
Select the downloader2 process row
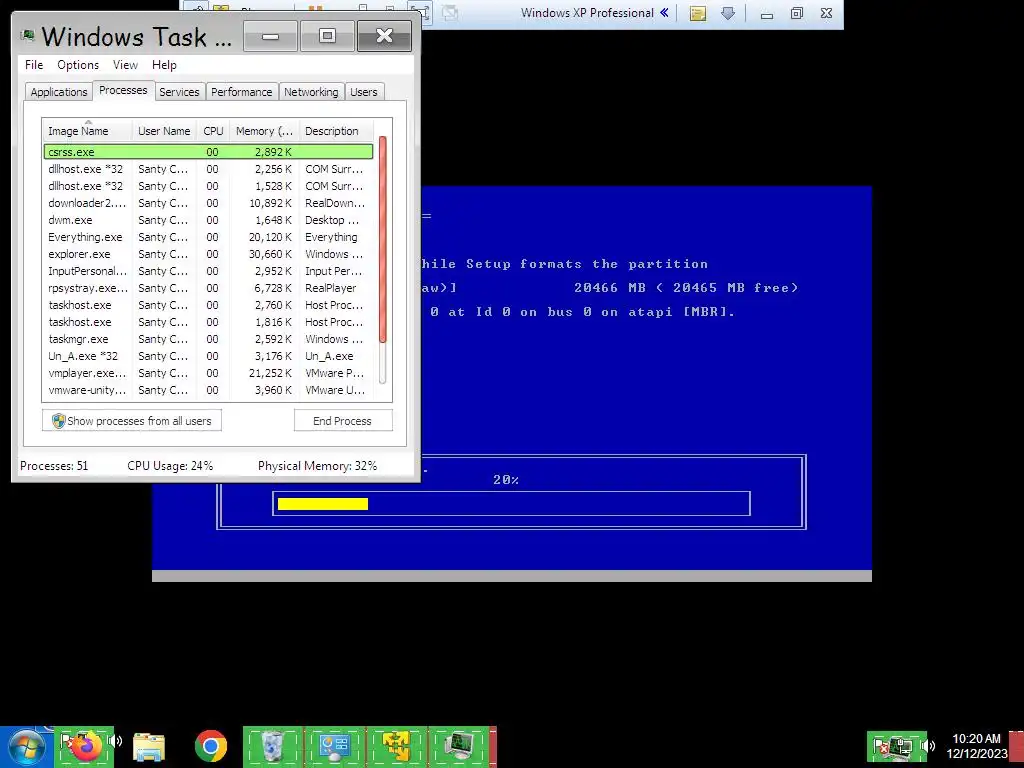pos(208,202)
